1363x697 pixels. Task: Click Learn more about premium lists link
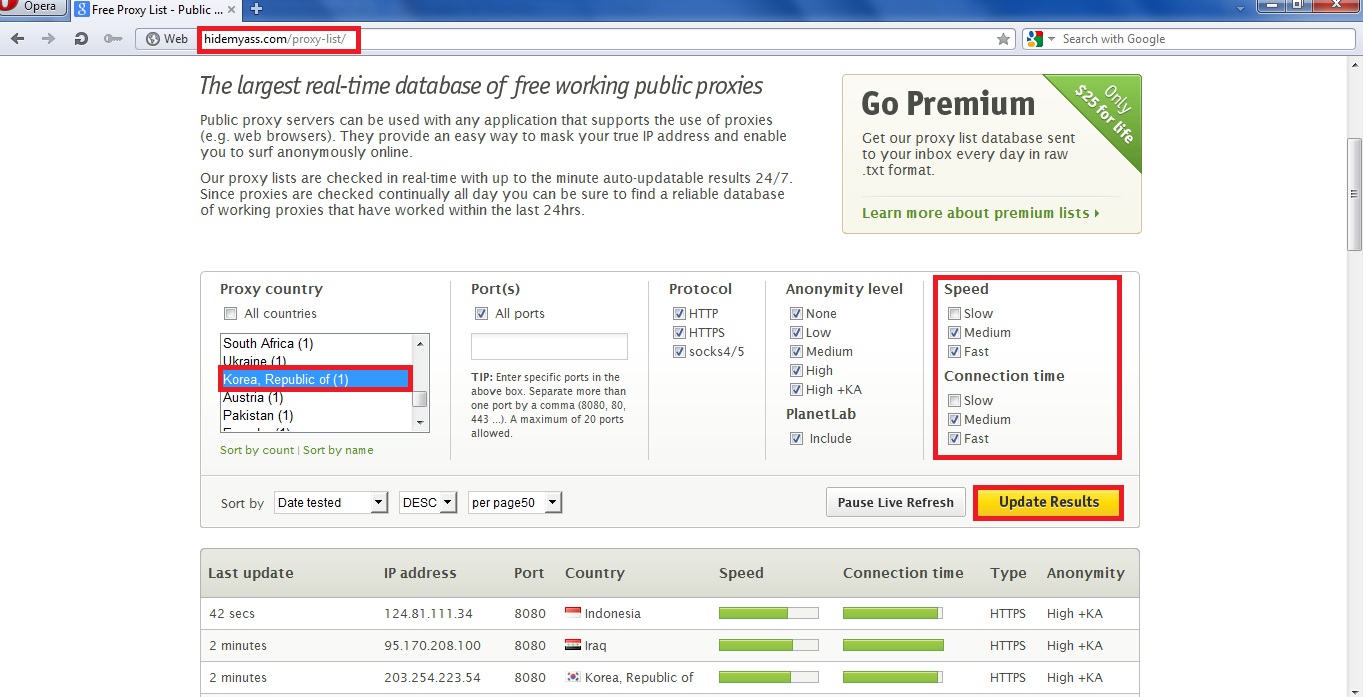pyautogui.click(x=980, y=213)
